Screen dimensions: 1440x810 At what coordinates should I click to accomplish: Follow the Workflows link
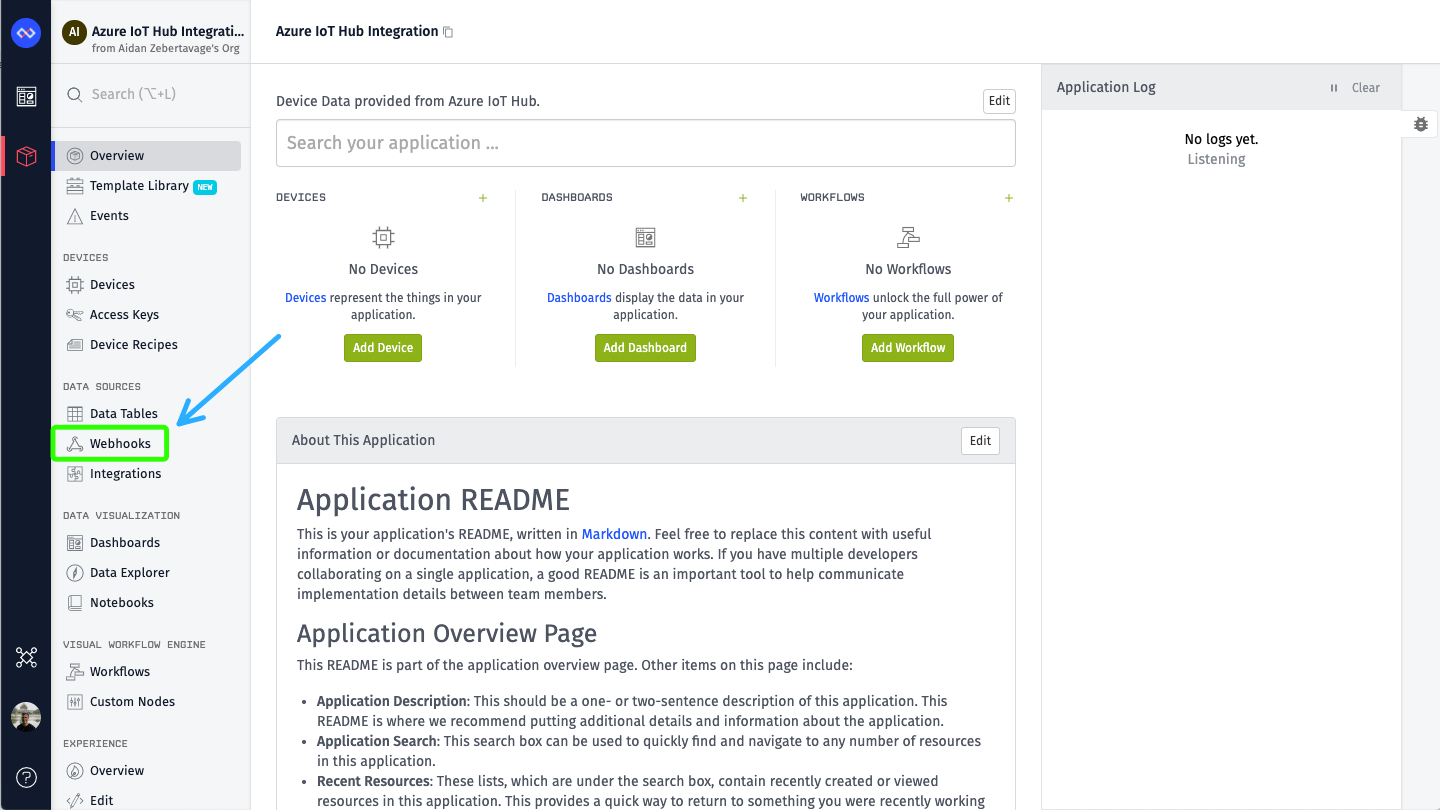[x=841, y=298]
